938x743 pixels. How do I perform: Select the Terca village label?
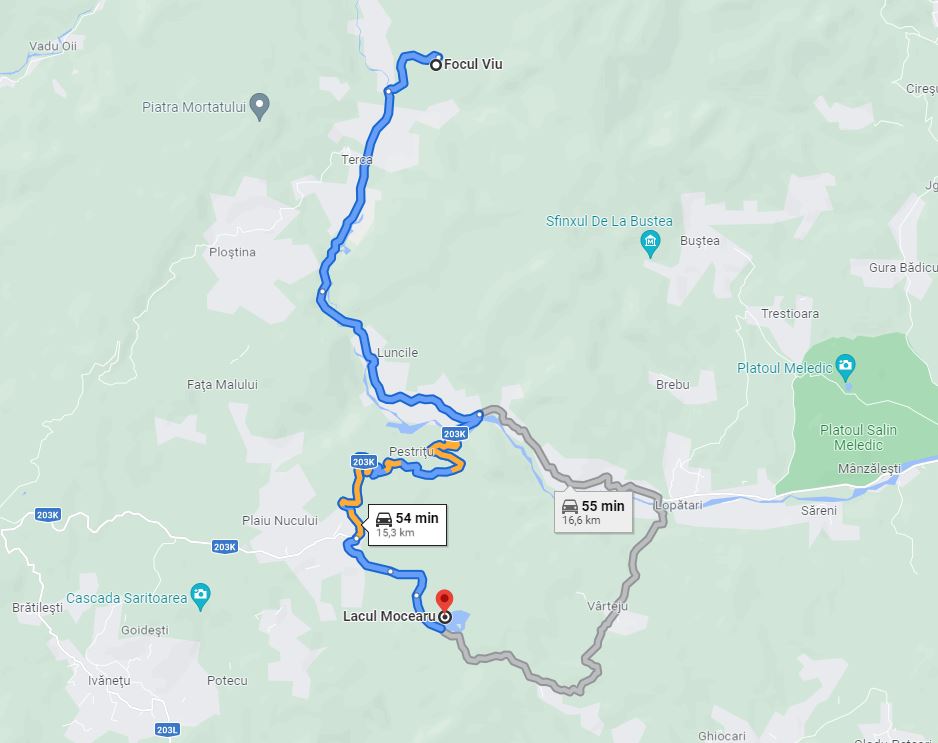pyautogui.click(x=357, y=159)
